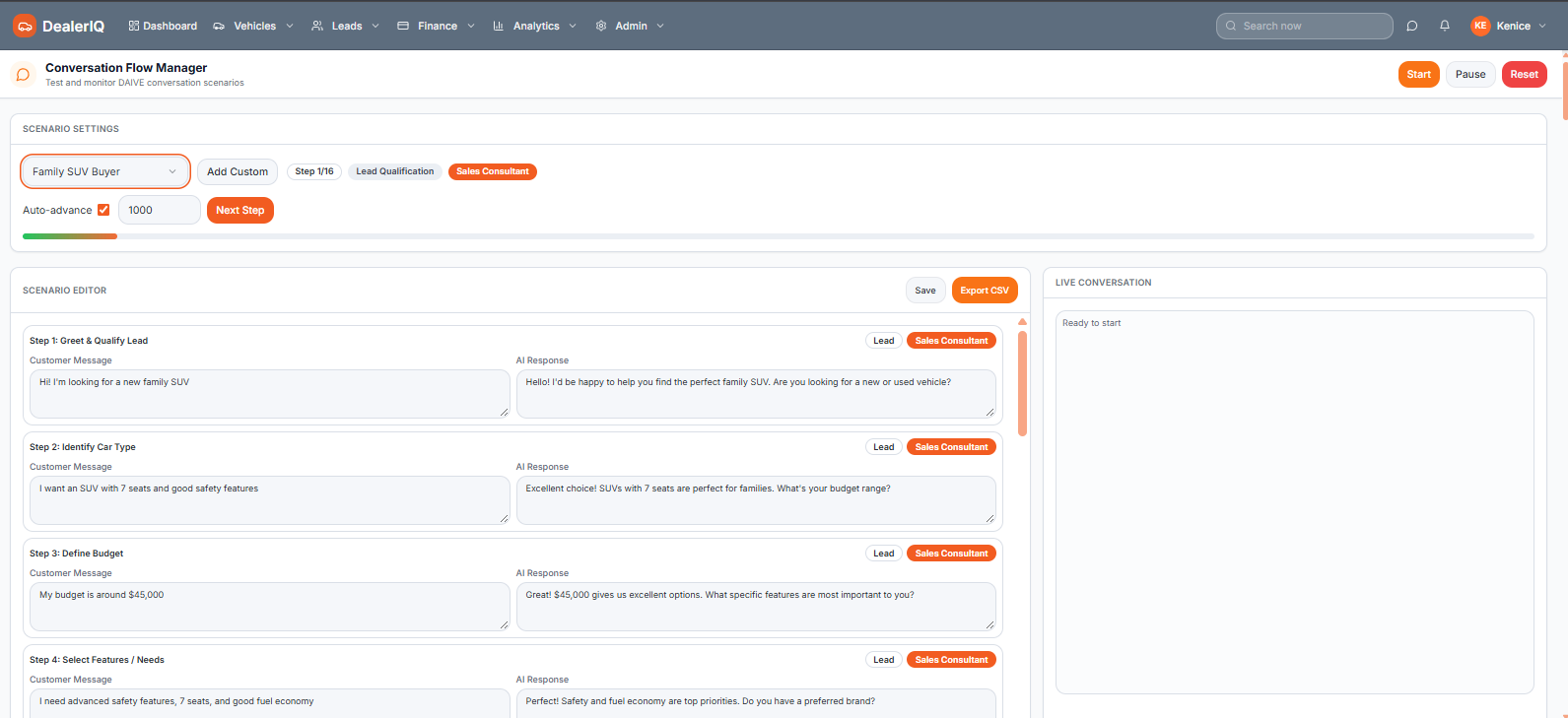Open the notifications bell icon

point(1445,26)
